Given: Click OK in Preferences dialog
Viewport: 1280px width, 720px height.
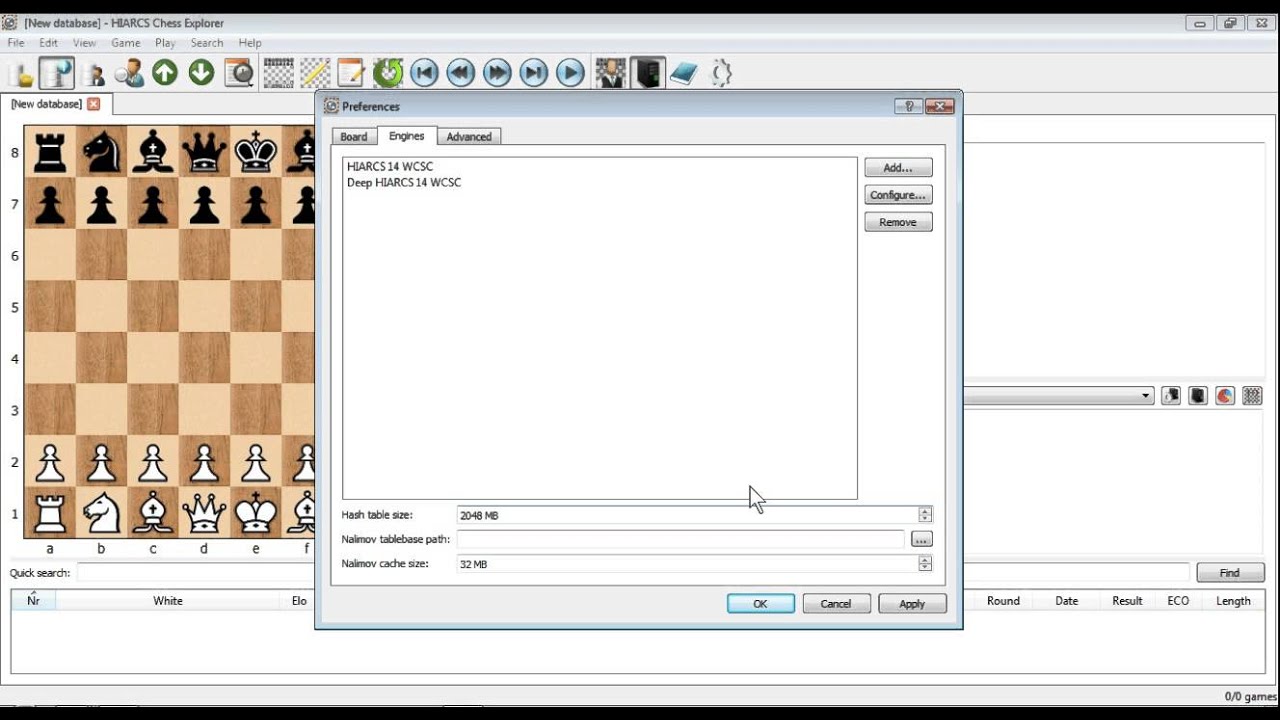Looking at the screenshot, I should (761, 604).
